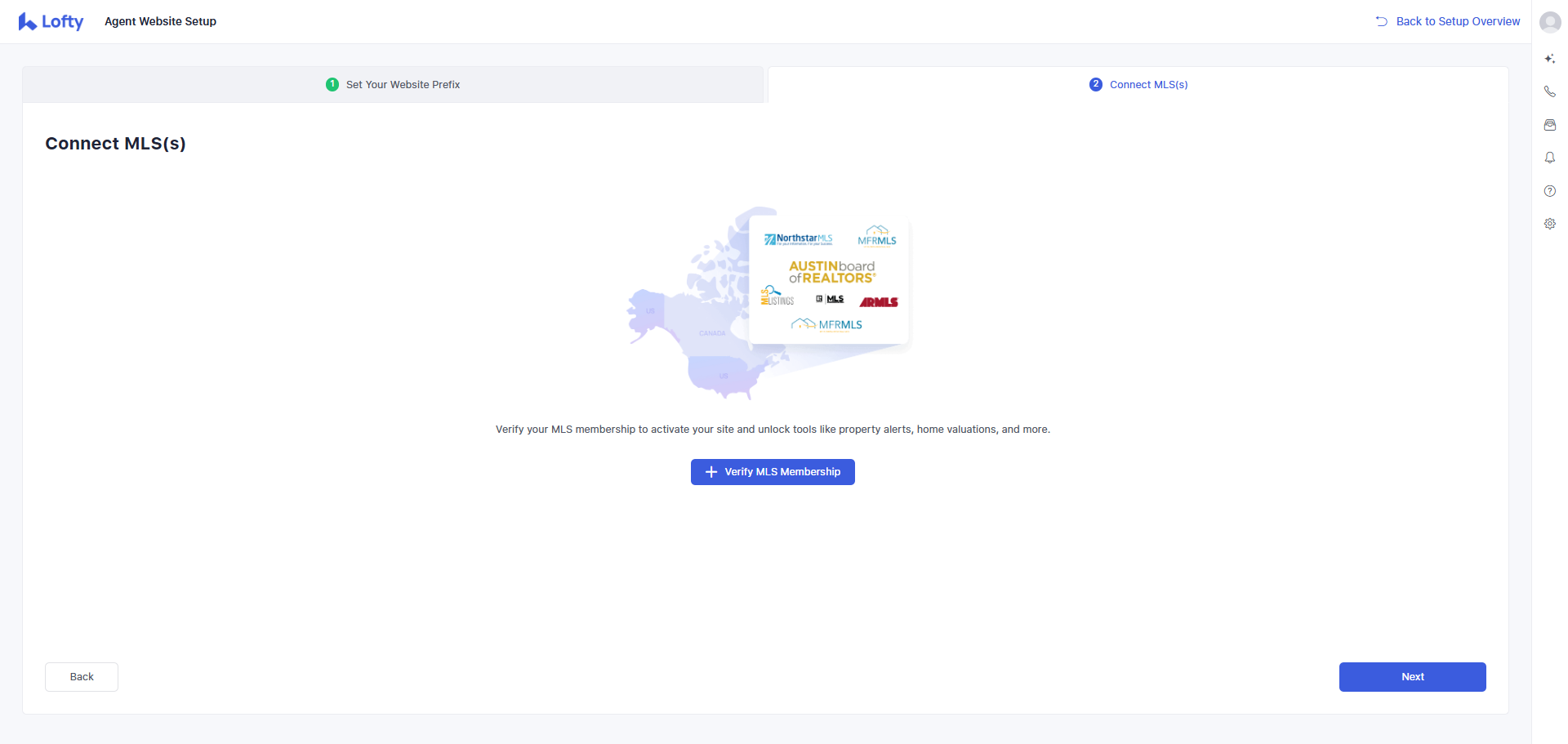Show notifications via the bell icon
Viewport: 1568px width, 744px height.
(x=1549, y=158)
